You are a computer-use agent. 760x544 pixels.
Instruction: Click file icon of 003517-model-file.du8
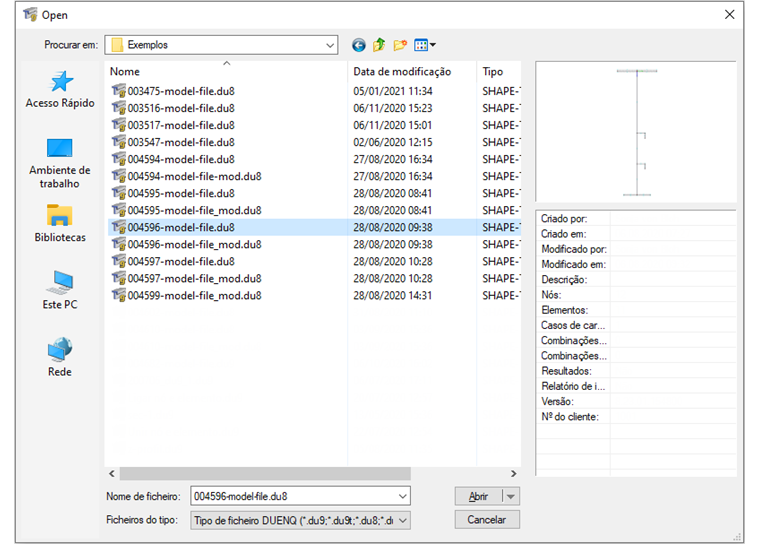[119, 125]
